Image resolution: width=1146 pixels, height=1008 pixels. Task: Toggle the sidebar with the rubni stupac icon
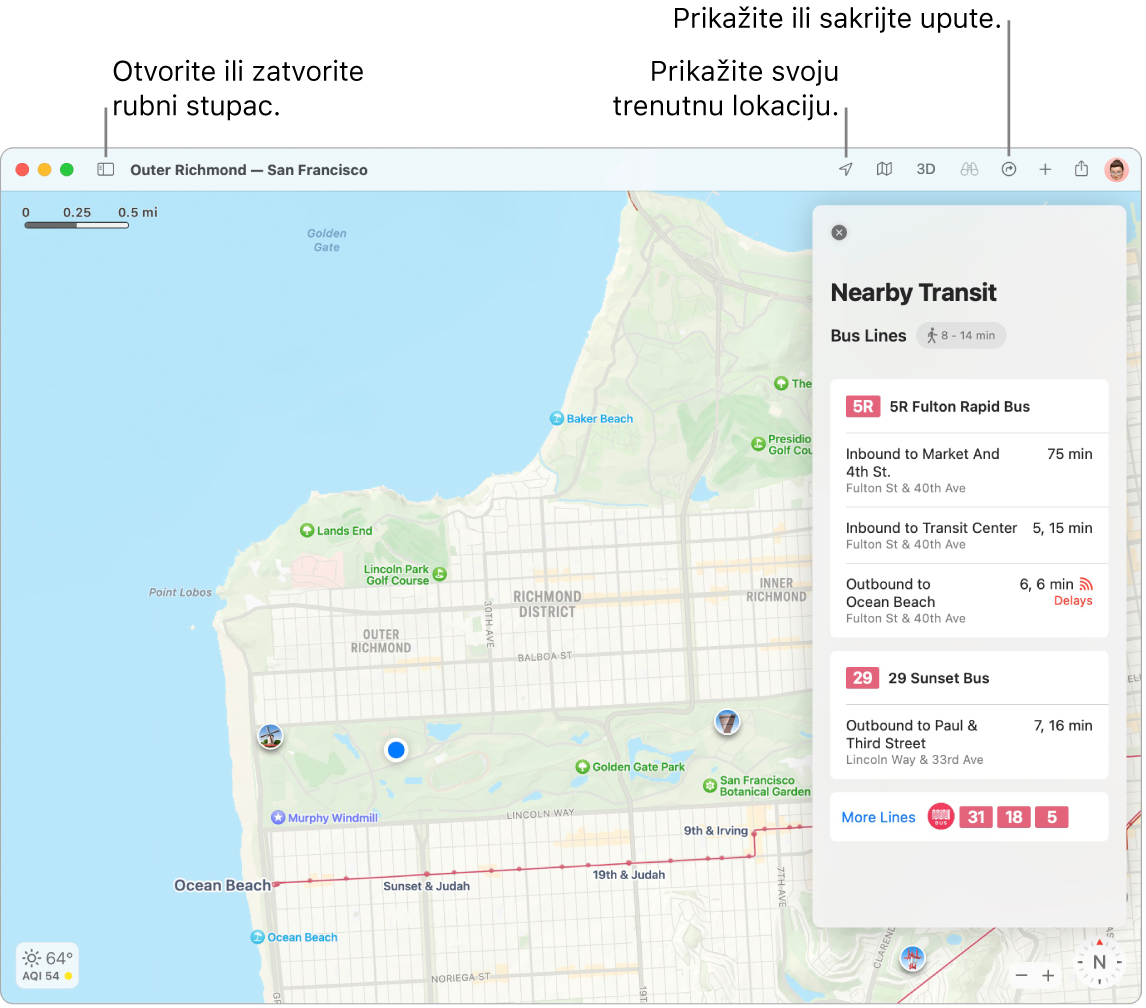point(106,169)
